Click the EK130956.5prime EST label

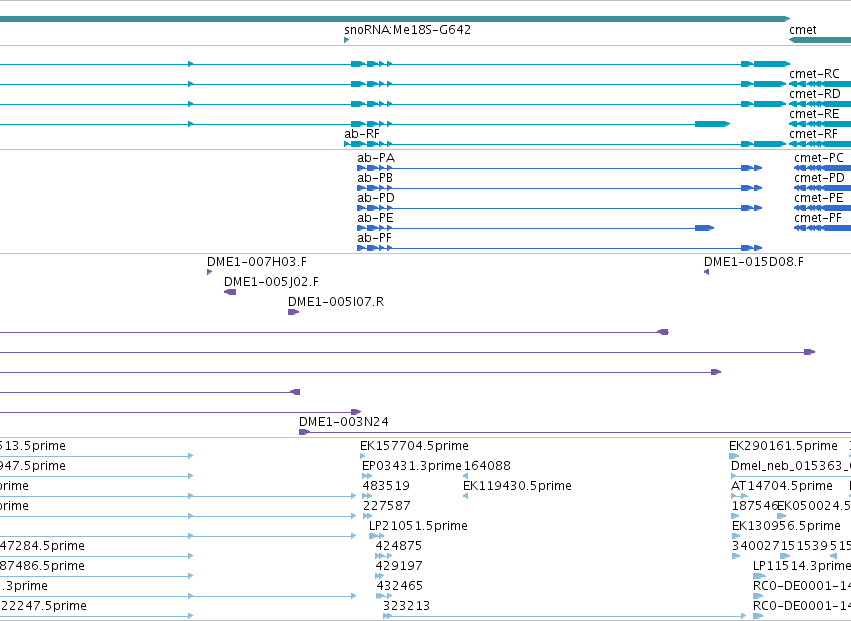point(786,526)
